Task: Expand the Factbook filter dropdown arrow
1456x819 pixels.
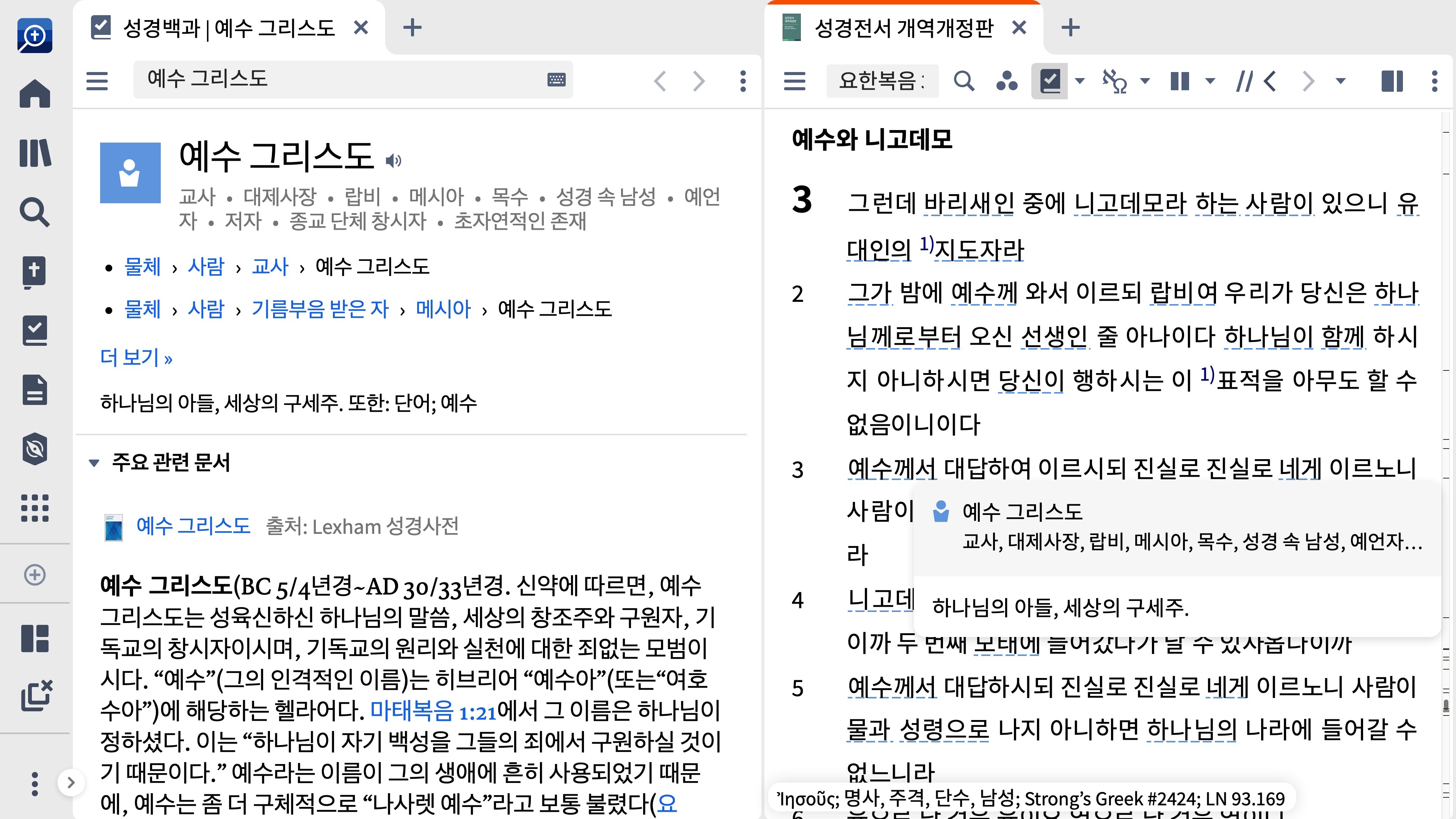Action: pos(1079,82)
